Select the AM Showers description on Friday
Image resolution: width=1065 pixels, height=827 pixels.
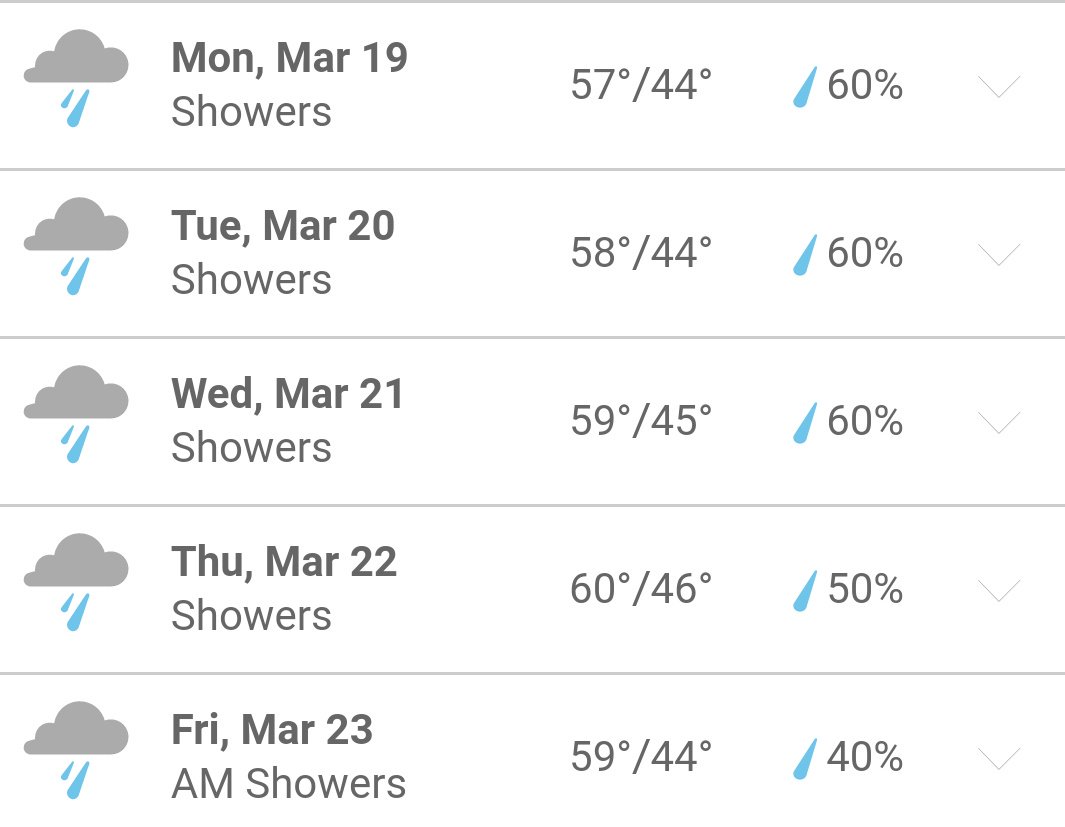point(289,784)
